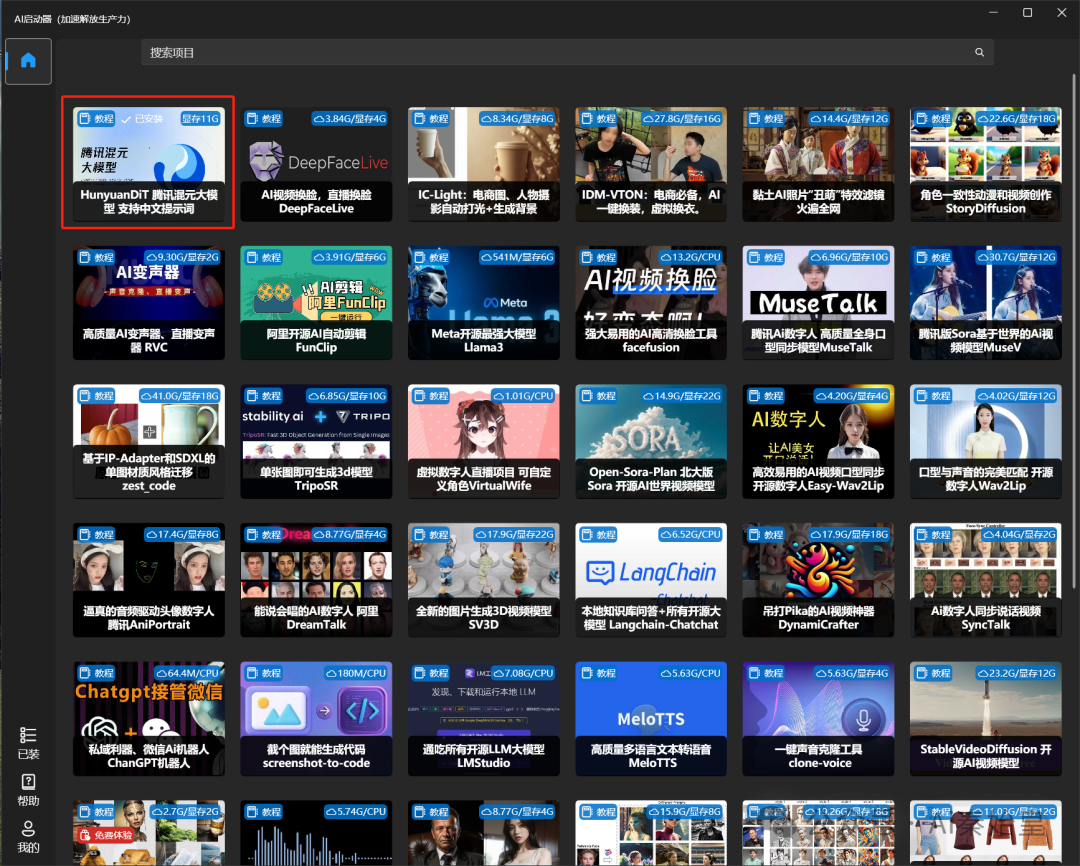Open the IDM-VTON 虚拟换衣 card
The width and height of the screenshot is (1080, 866).
(x=651, y=164)
